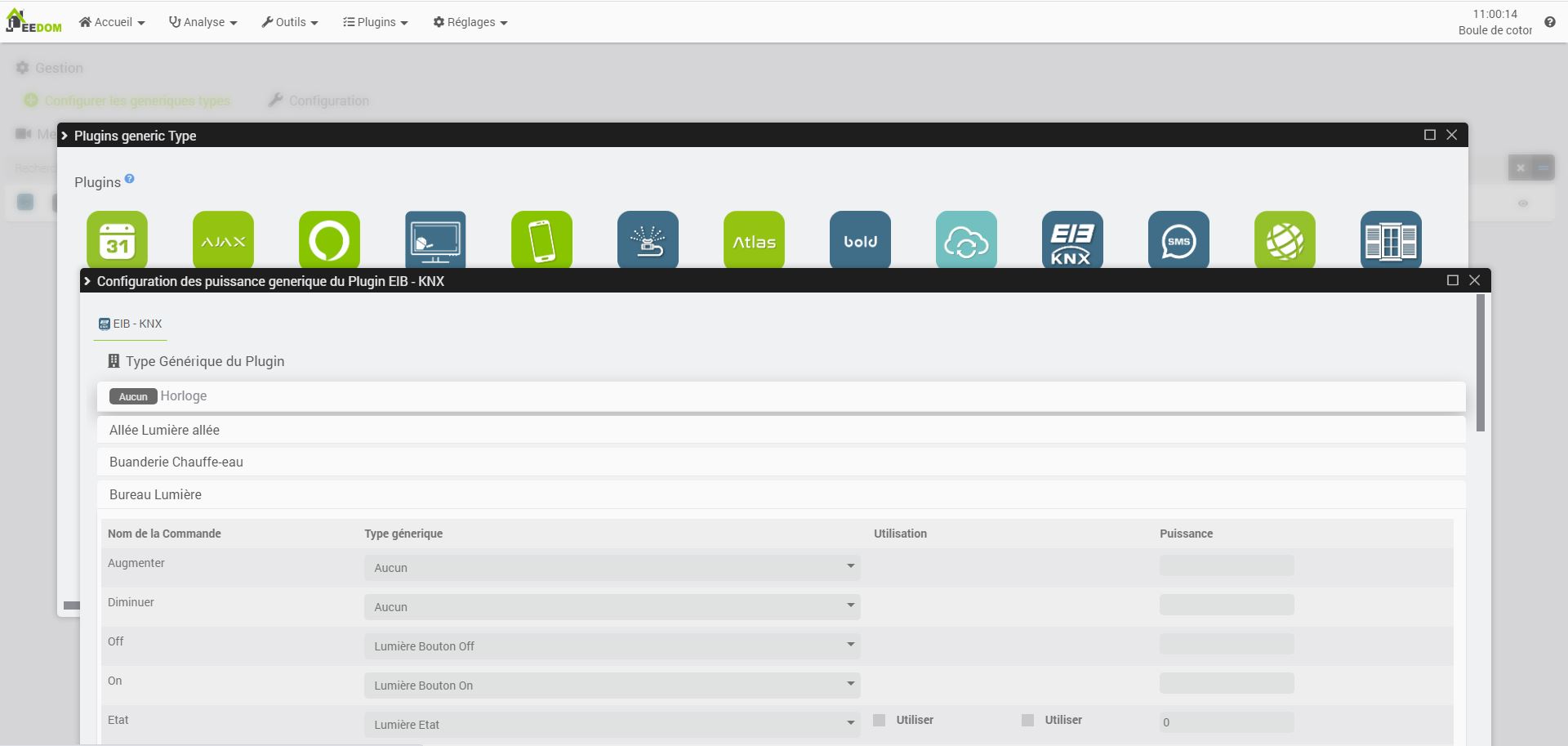1568x746 pixels.
Task: Select the SMS plugin icon
Action: pyautogui.click(x=1178, y=240)
